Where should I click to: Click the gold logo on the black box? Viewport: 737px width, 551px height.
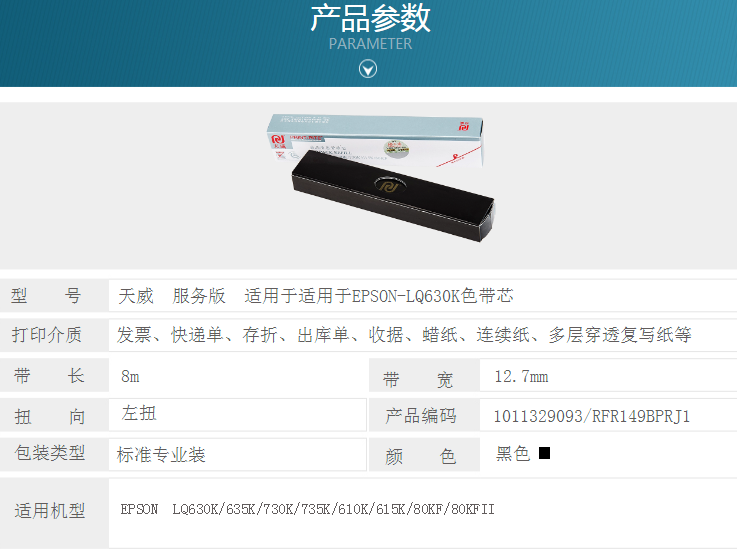[x=389, y=186]
